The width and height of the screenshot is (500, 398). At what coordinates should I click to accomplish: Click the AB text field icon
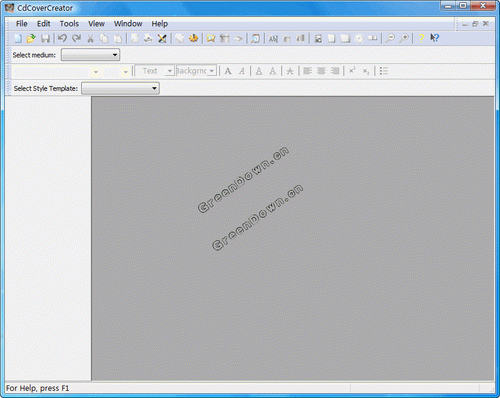[273, 39]
